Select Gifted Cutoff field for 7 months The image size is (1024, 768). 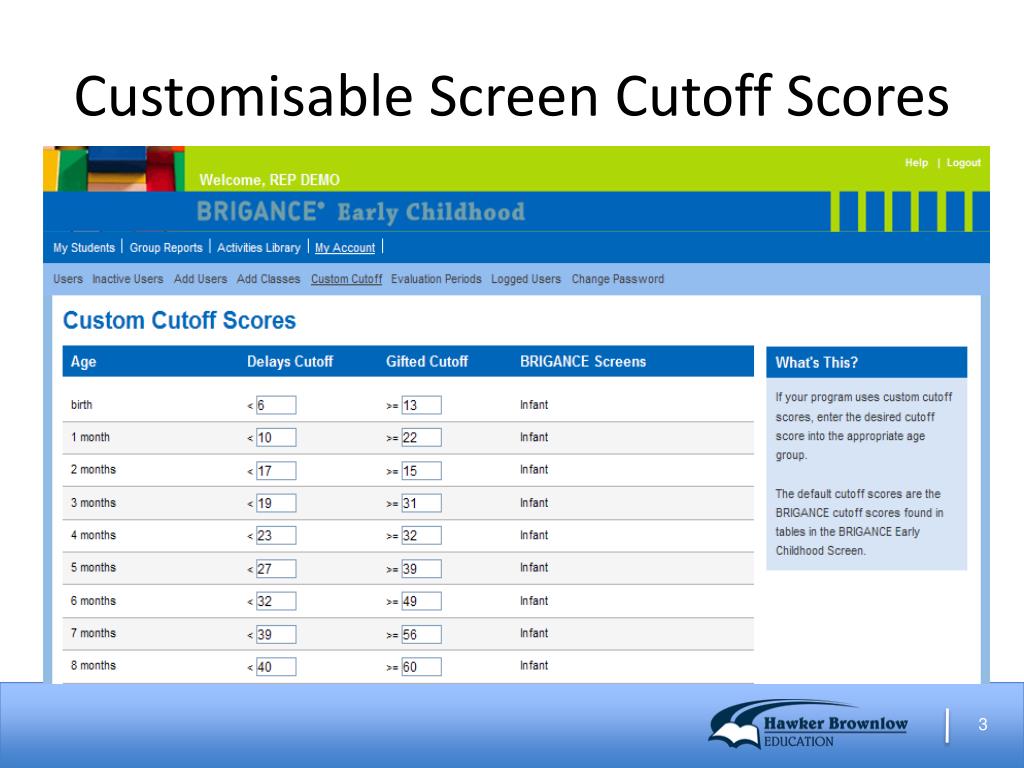click(x=421, y=634)
